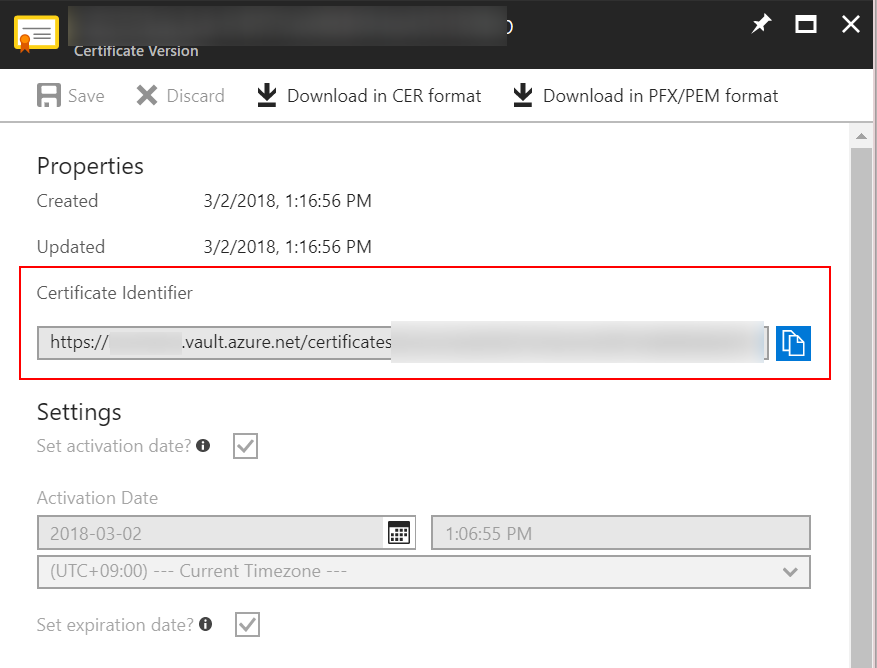Copy the Certificate Identifier to clipboard
This screenshot has height=668, width=877.
tap(793, 343)
